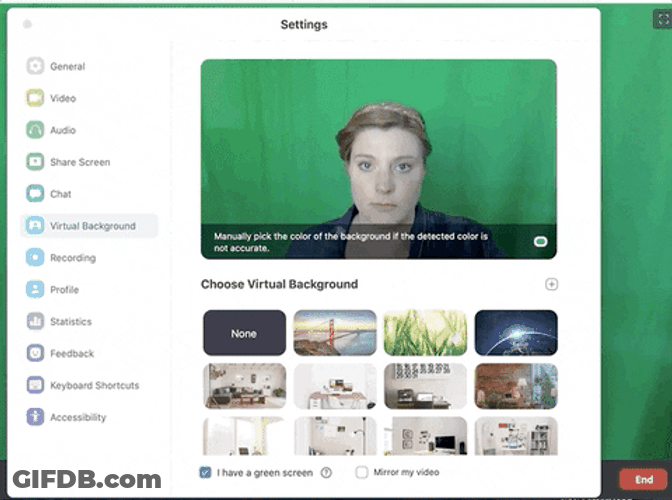Image resolution: width=672 pixels, height=500 pixels.
Task: Pick background color using the color picker swatch
Action: tap(540, 242)
